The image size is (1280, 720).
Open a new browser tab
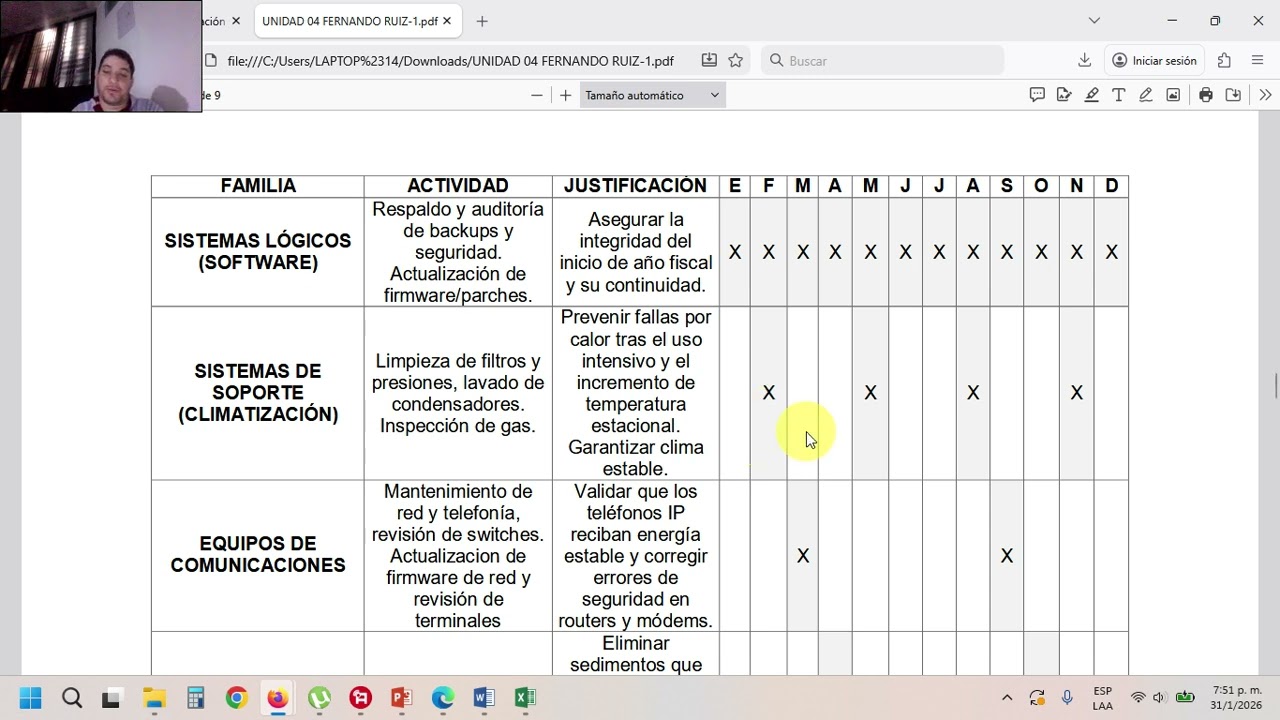tap(482, 21)
